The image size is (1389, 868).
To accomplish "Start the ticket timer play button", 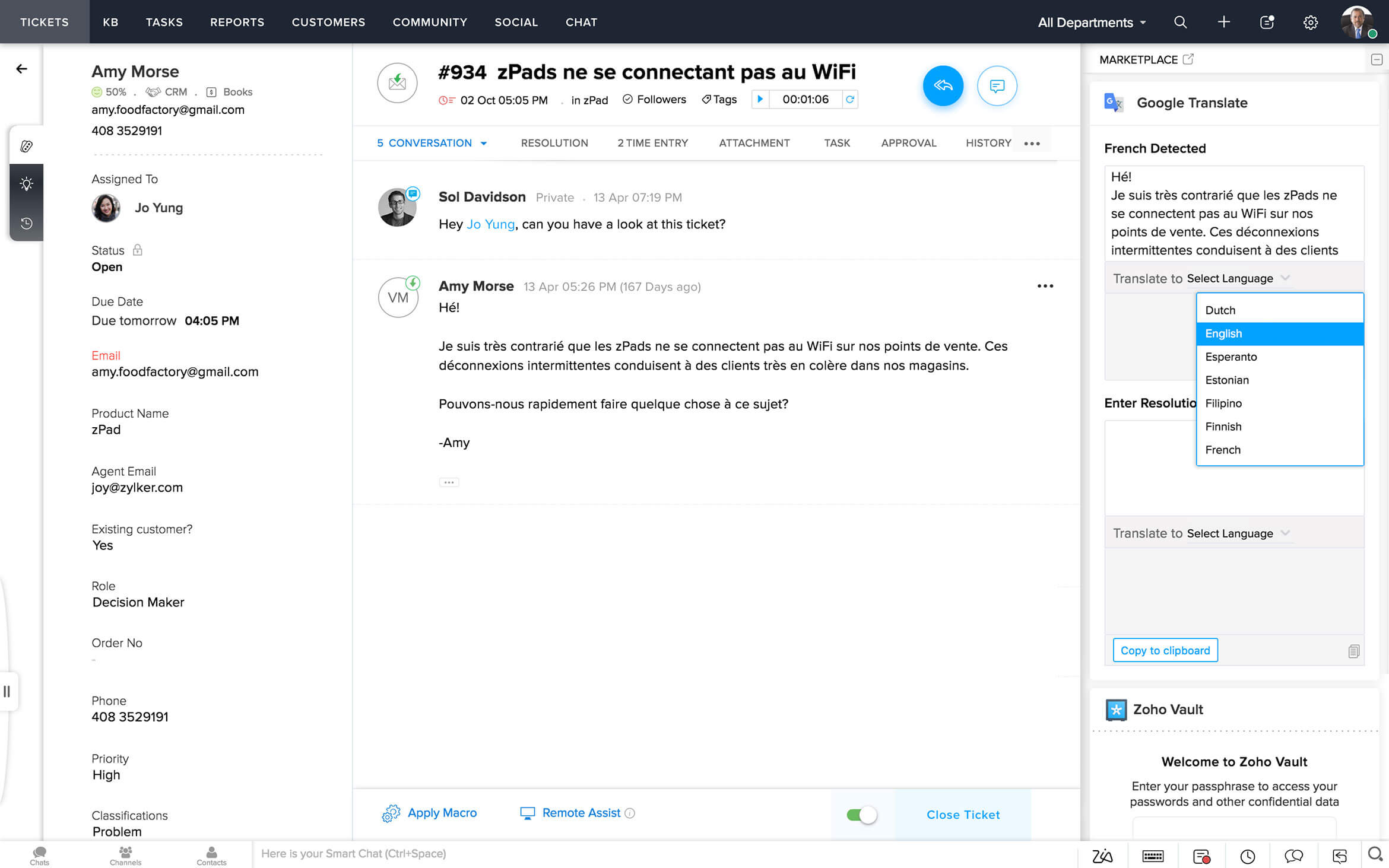I will (x=760, y=99).
